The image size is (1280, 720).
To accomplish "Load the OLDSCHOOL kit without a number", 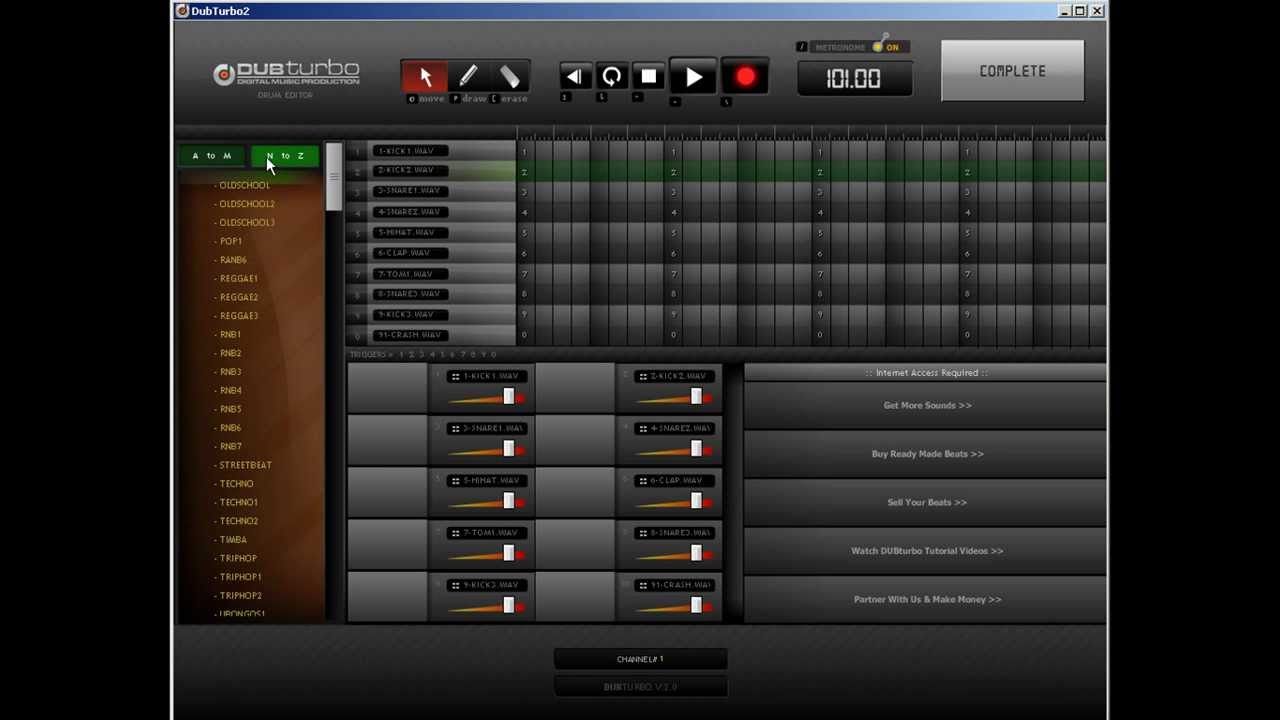I will pos(243,185).
